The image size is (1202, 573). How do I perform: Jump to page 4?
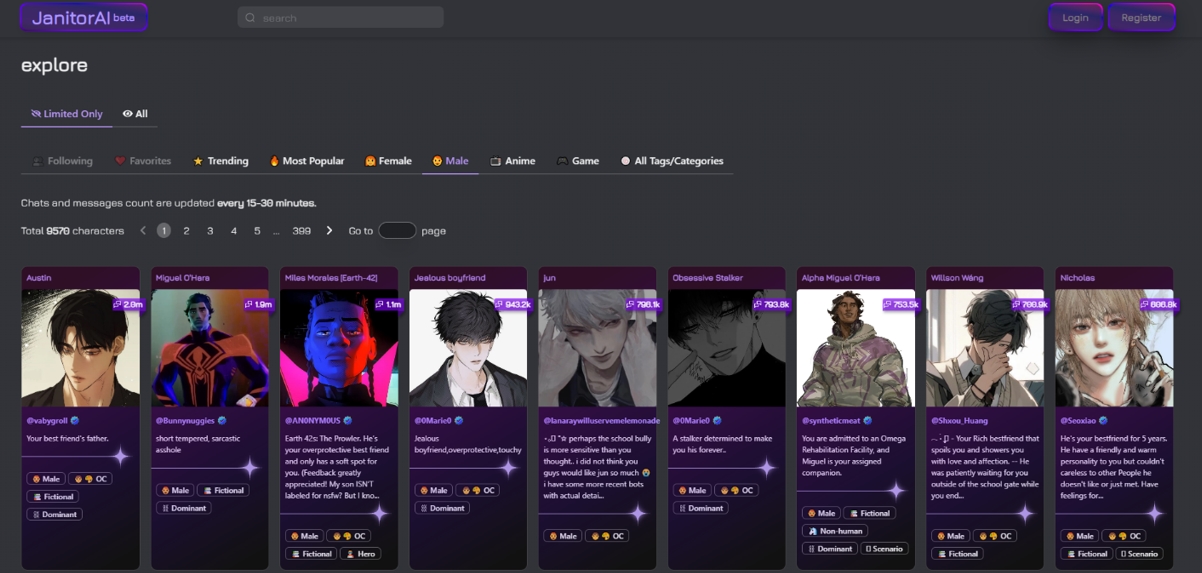click(x=234, y=231)
